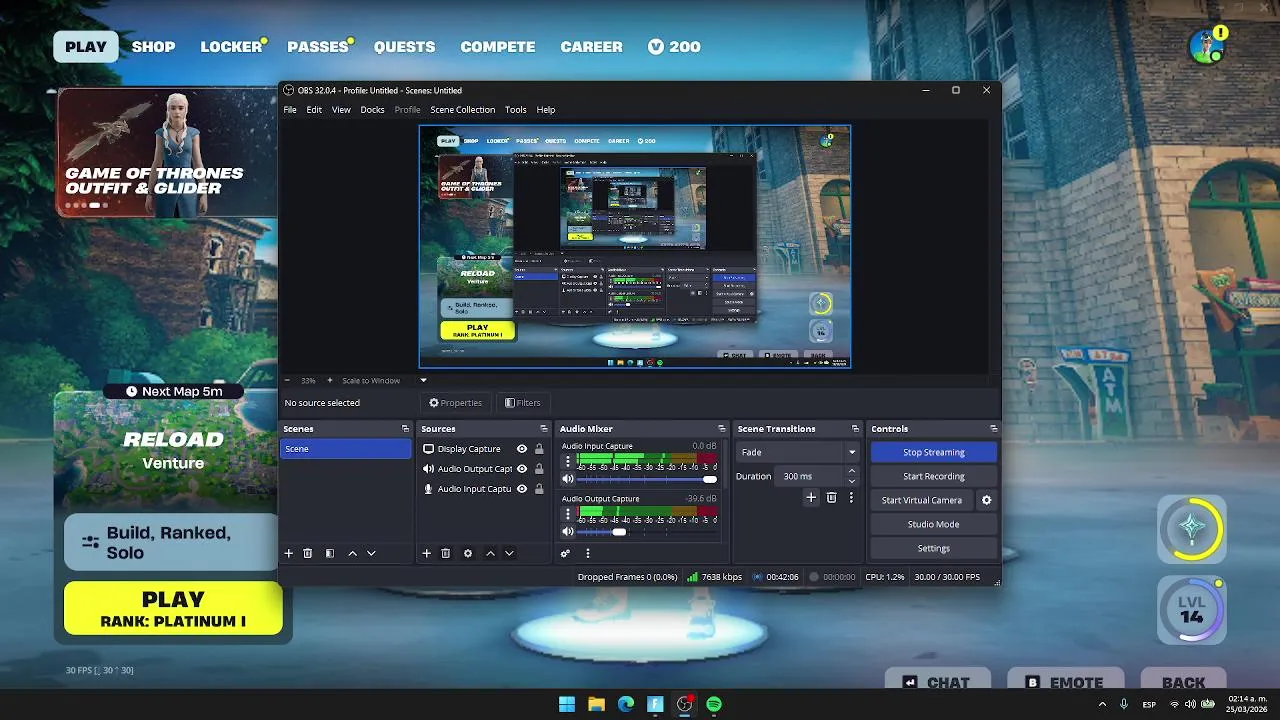This screenshot has height=720, width=1280.
Task: Toggle lock on Audio Output Capture source
Action: pos(539,469)
